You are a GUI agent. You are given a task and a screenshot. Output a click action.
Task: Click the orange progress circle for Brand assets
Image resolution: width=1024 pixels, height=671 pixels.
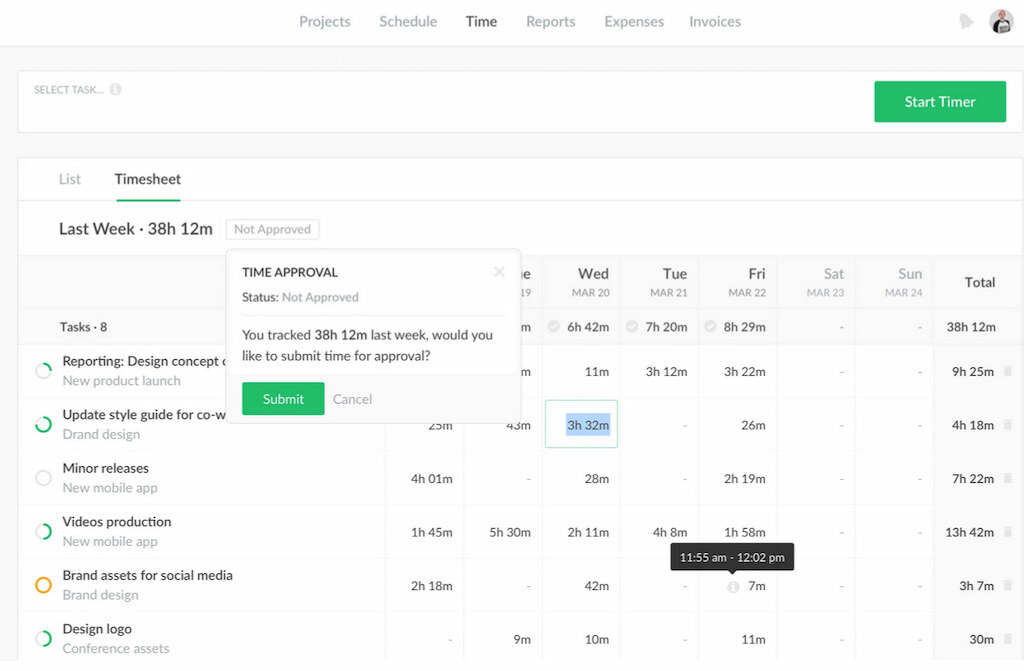[43, 586]
